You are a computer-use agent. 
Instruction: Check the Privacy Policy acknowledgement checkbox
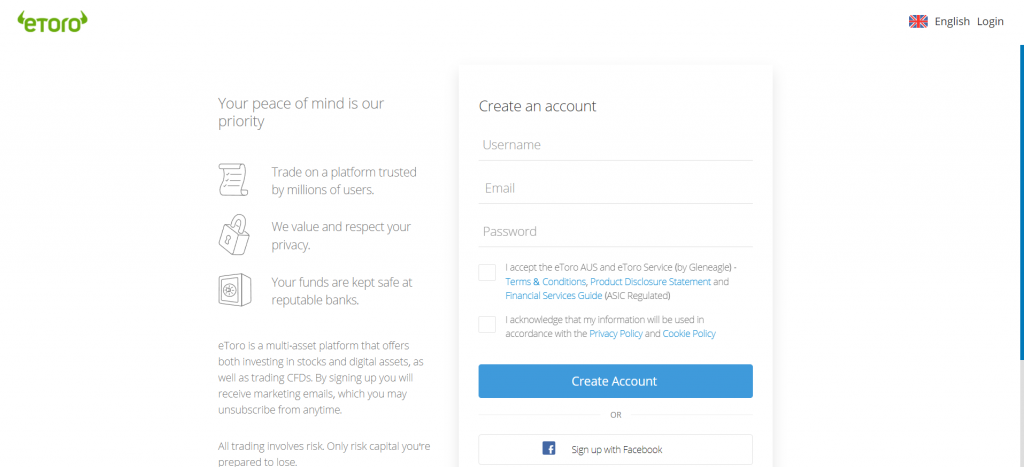pos(487,324)
